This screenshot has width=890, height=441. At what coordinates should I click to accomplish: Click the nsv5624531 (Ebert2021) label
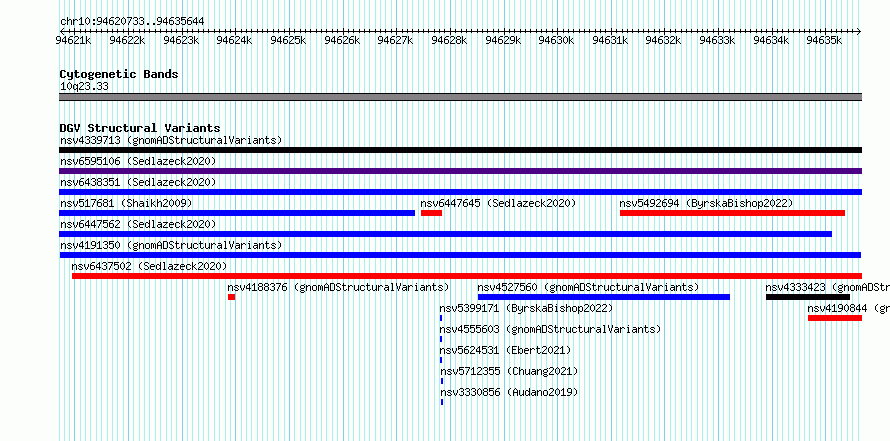(505, 350)
